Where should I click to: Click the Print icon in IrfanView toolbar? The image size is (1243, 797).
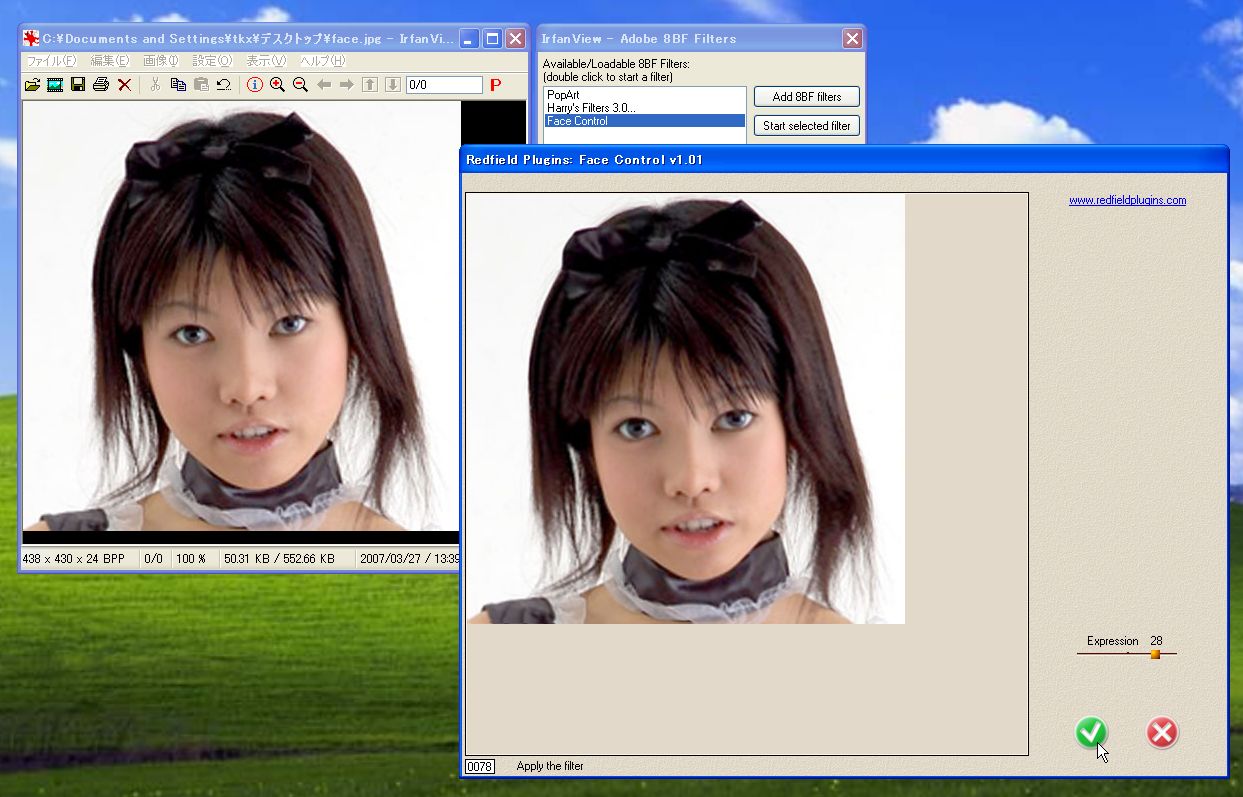point(101,85)
